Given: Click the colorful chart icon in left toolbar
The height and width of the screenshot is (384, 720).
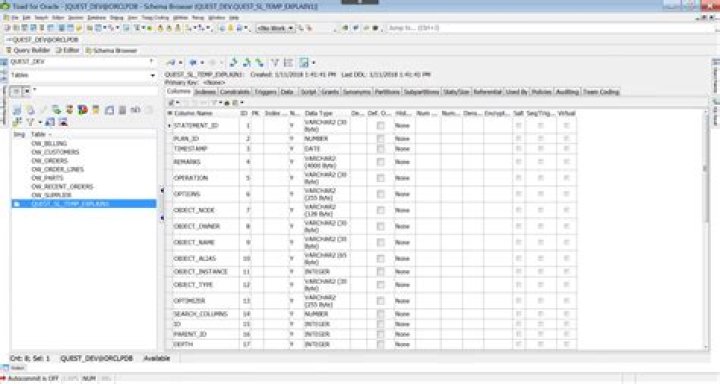Looking at the screenshot, I should click(x=83, y=110).
